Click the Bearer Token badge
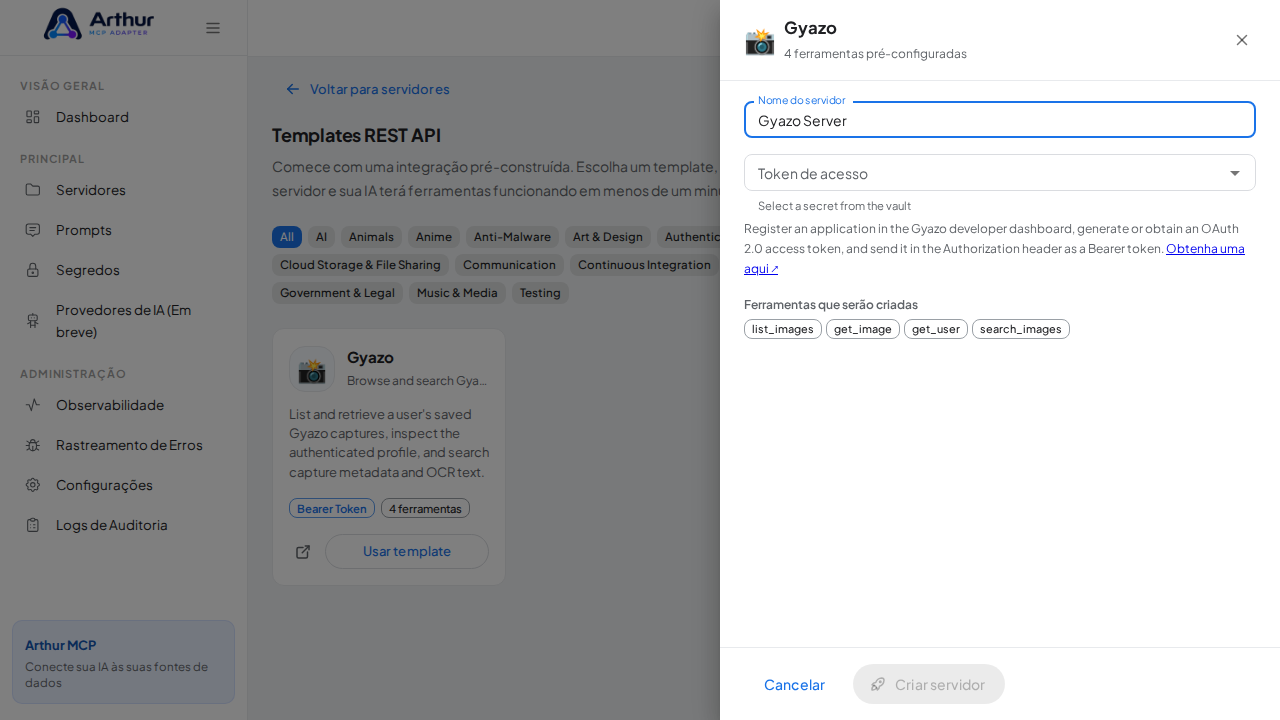Viewport: 1280px width, 720px height. click(x=332, y=508)
